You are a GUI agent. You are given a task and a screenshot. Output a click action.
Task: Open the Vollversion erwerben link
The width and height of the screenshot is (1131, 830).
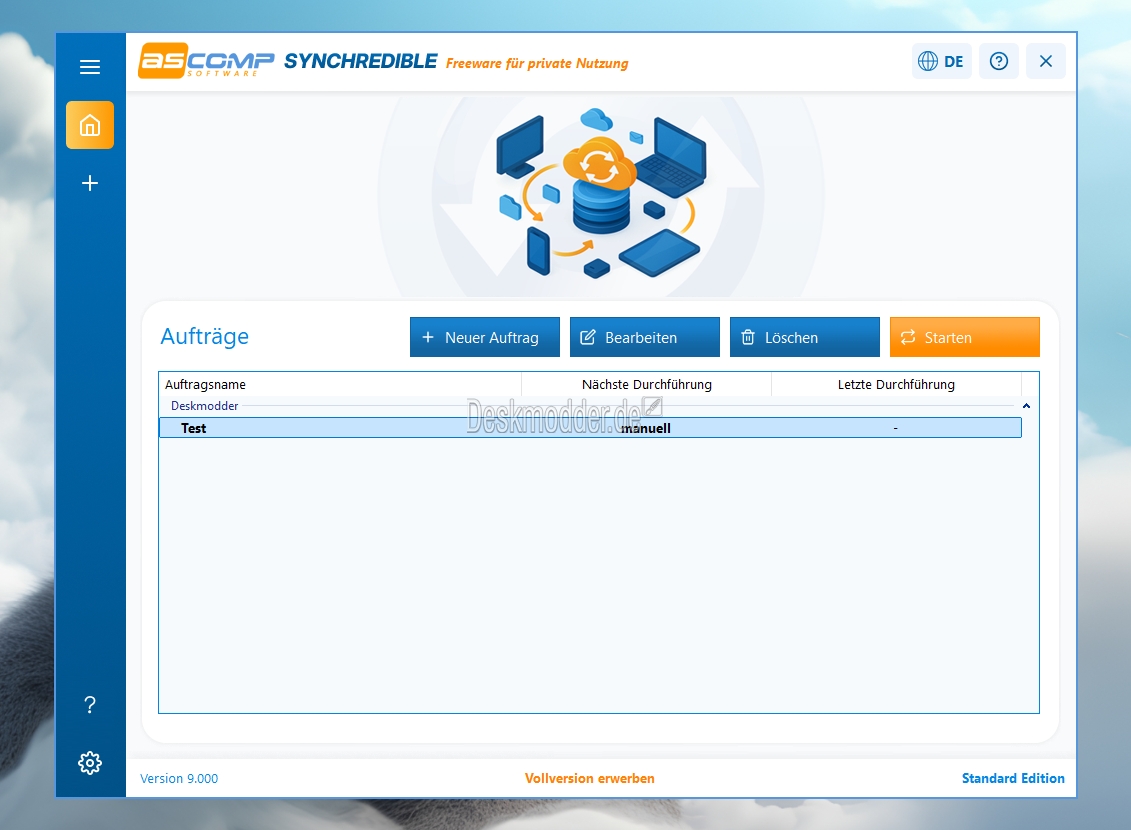tap(589, 778)
